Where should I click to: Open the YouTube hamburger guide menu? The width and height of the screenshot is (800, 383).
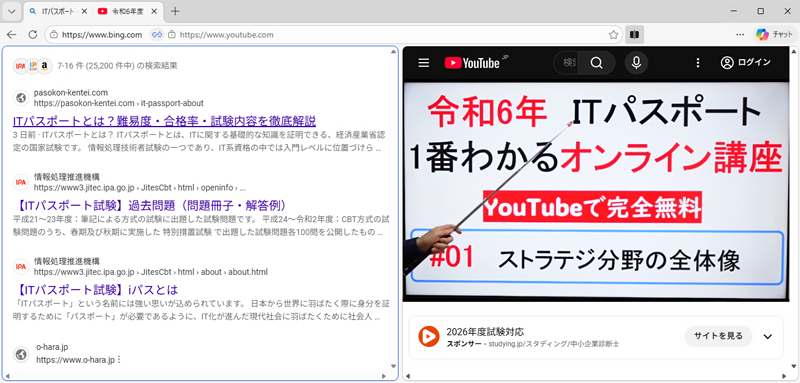(x=423, y=63)
